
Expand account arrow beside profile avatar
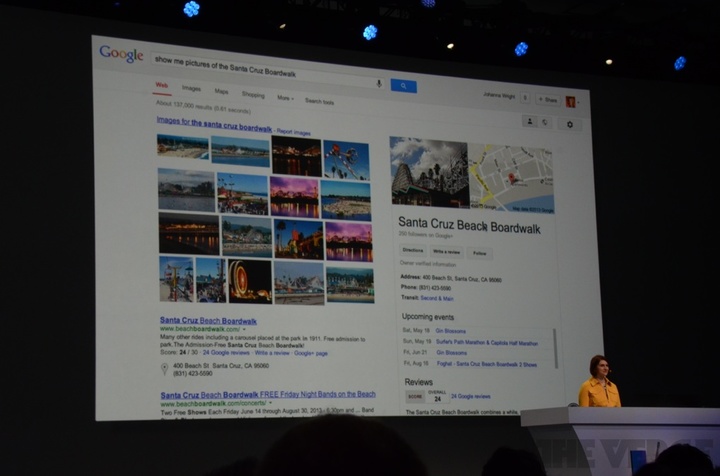tap(578, 103)
